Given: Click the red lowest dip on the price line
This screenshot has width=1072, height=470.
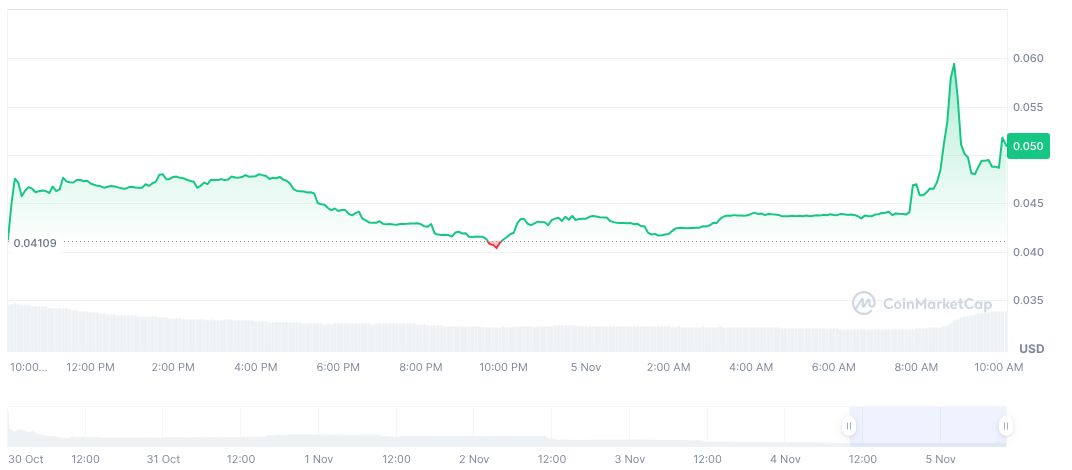Looking at the screenshot, I should (495, 245).
